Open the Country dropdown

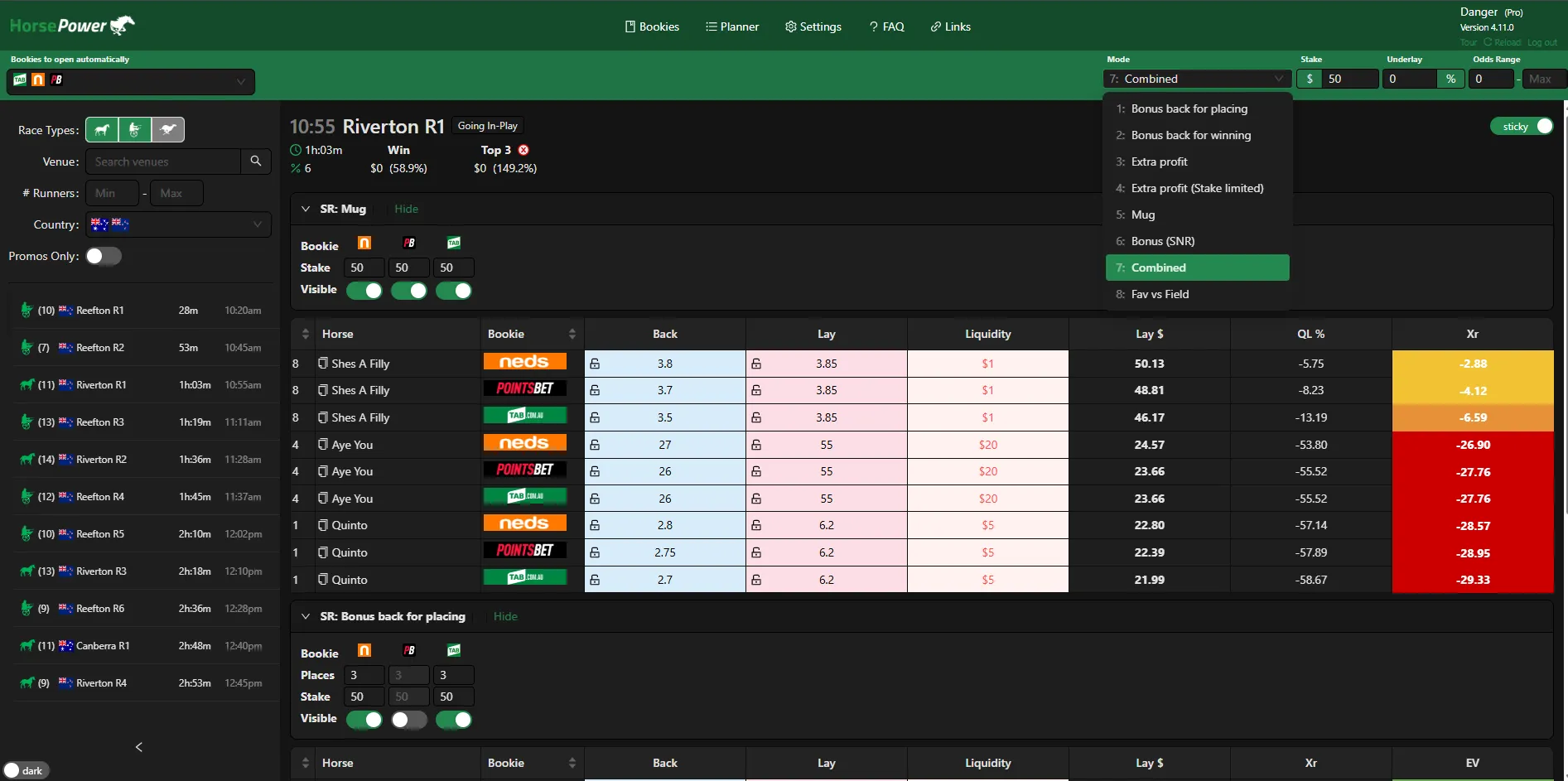178,224
